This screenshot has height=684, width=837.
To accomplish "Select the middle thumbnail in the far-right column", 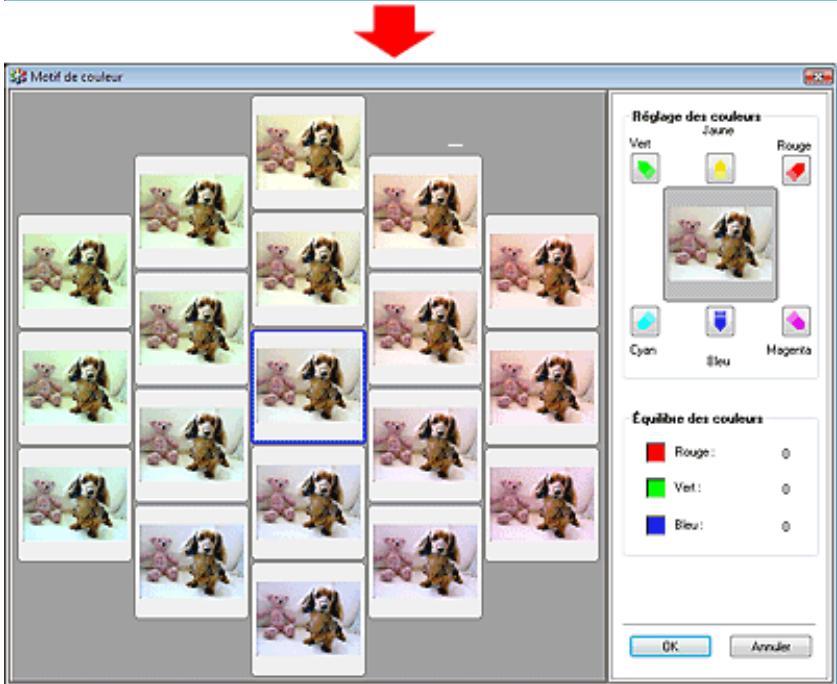I will (542, 388).
